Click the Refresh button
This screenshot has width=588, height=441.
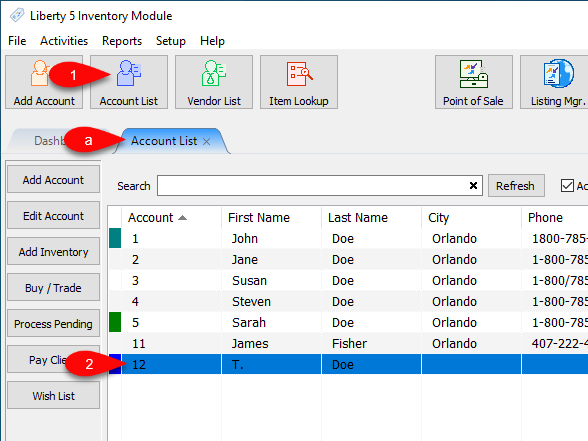click(516, 185)
